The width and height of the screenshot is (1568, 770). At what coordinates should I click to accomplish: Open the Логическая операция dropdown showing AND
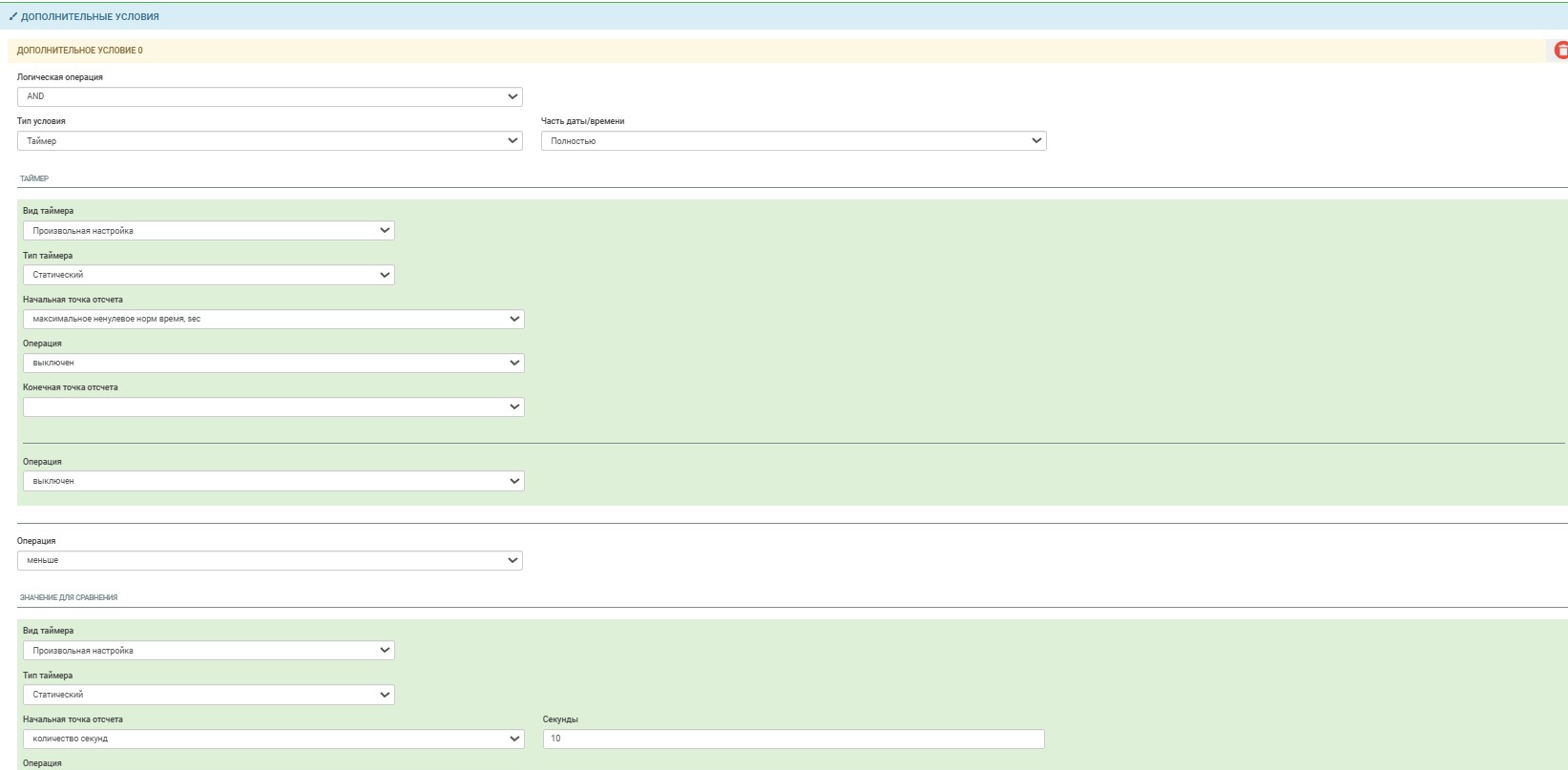269,96
